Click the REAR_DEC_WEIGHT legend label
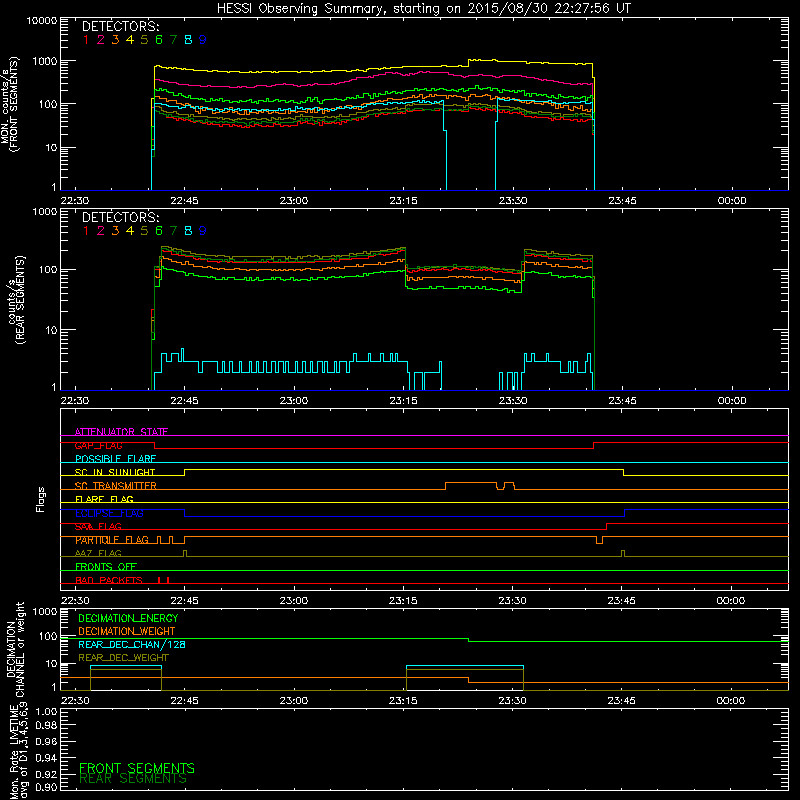This screenshot has width=800, height=800. (123, 658)
